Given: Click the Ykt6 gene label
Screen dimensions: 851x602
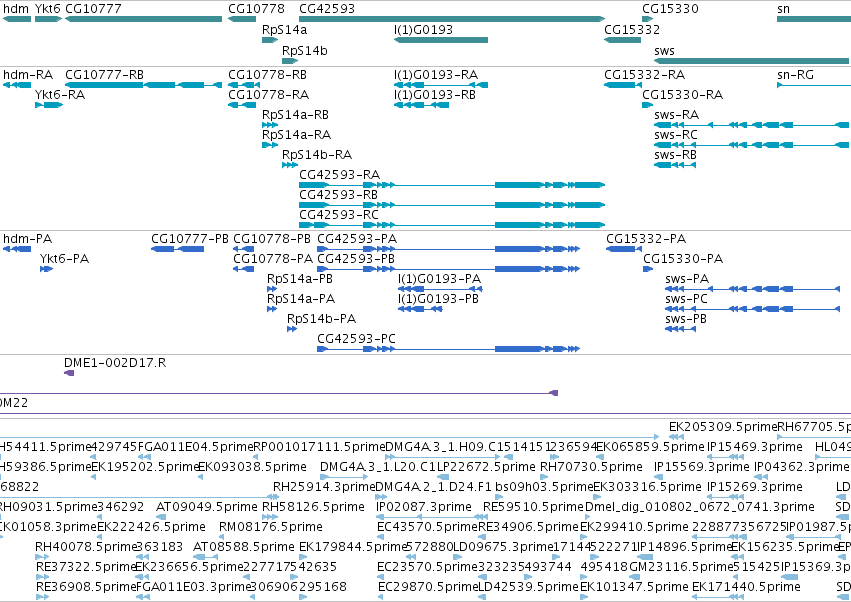Looking at the screenshot, I should coord(48,9).
